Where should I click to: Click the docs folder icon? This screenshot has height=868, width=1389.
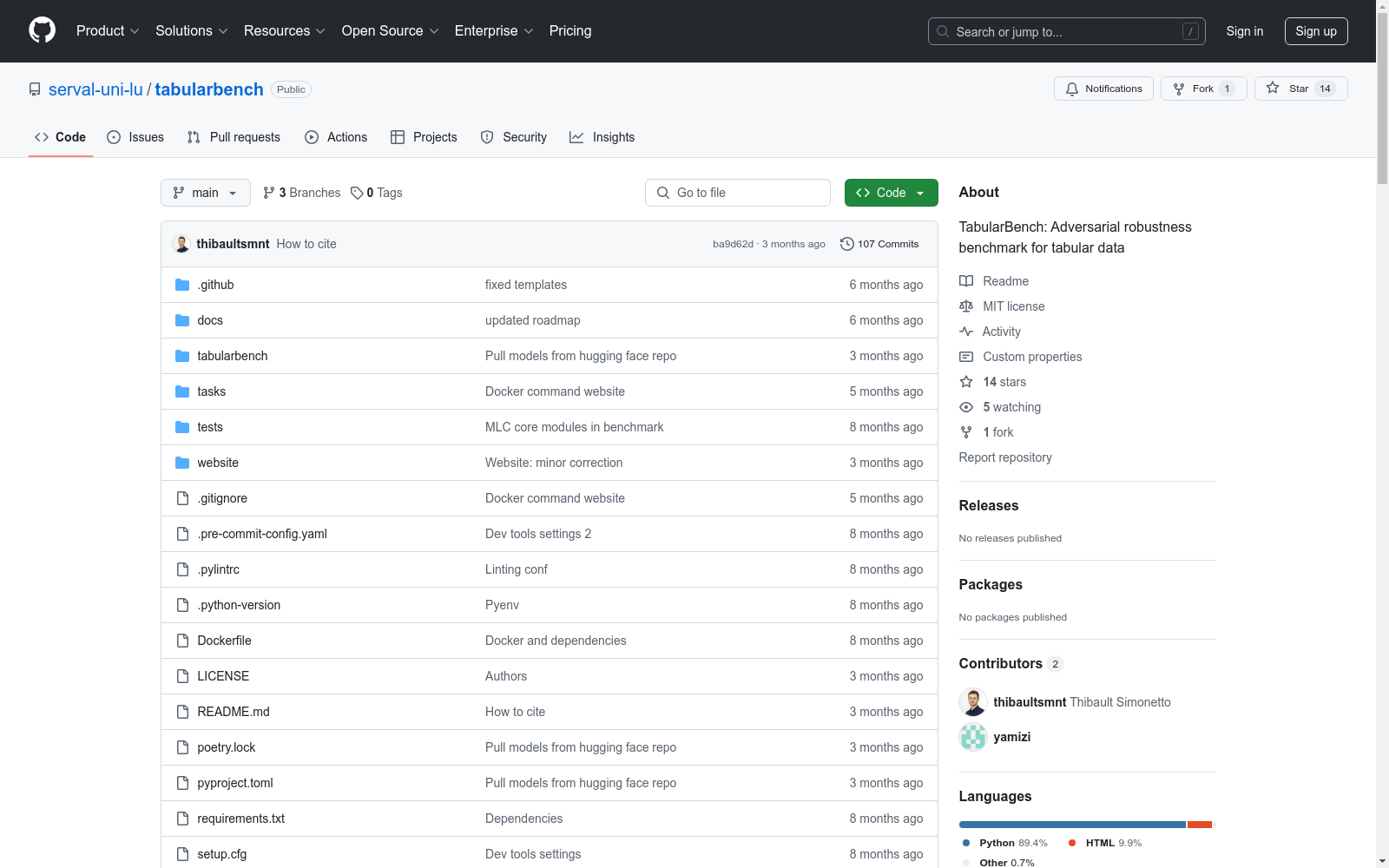(182, 320)
